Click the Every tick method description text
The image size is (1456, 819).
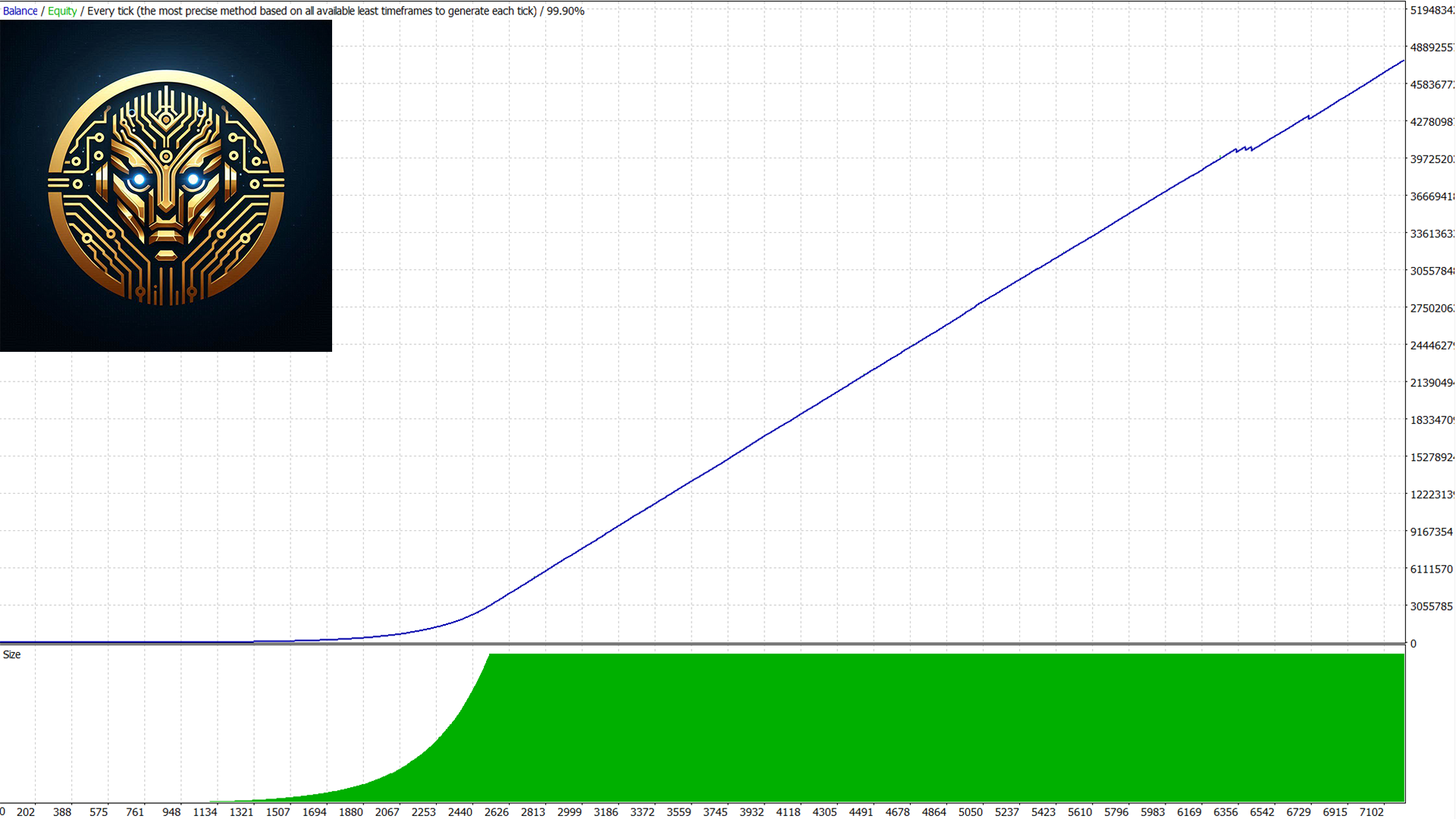click(x=311, y=11)
